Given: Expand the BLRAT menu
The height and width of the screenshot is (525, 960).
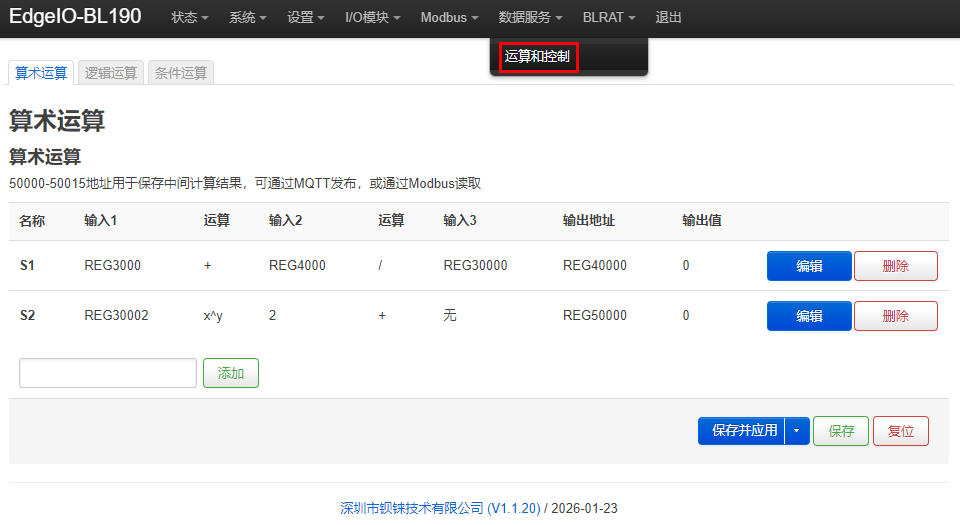Looking at the screenshot, I should click(609, 17).
